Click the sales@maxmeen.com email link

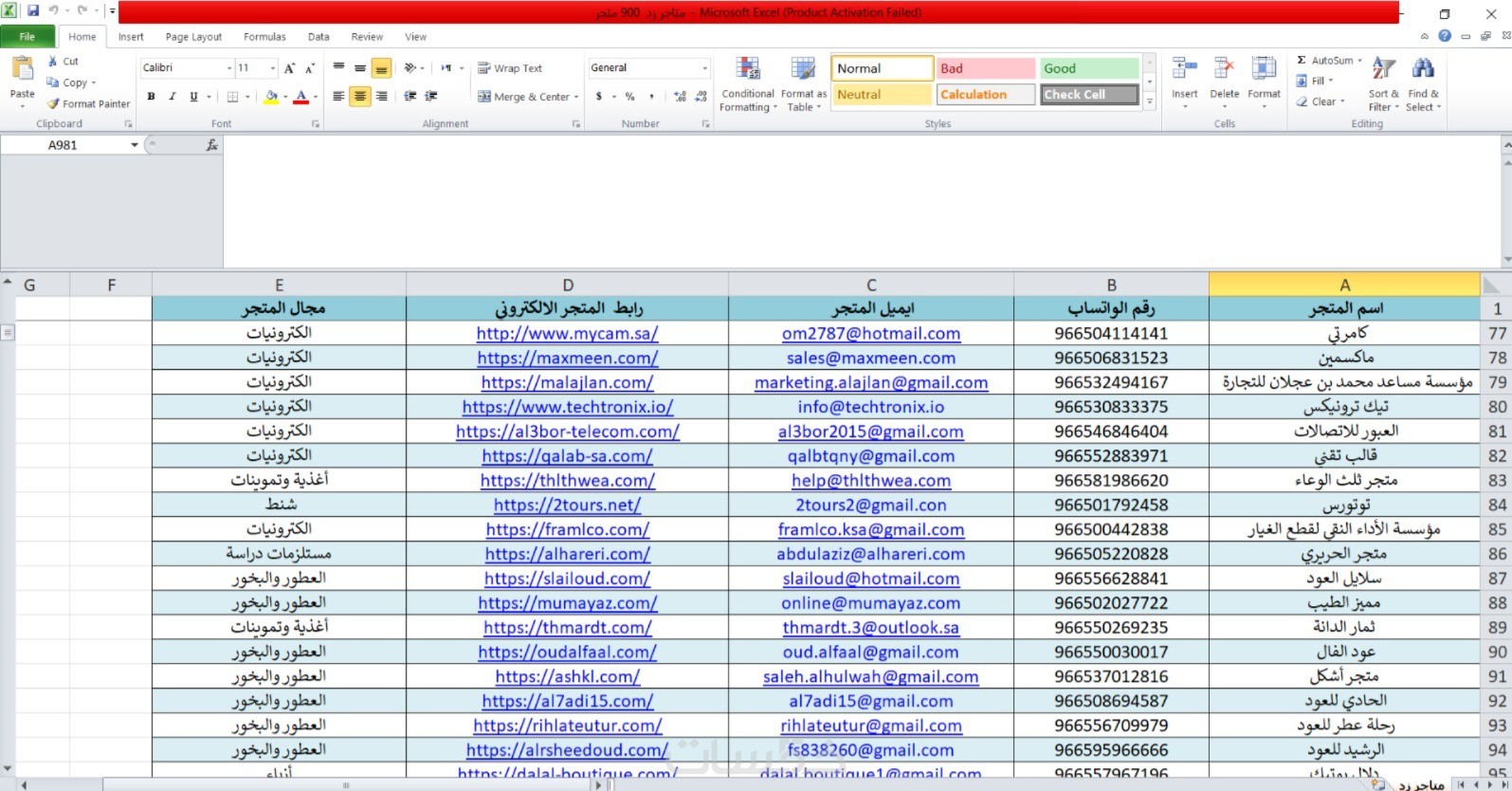click(x=870, y=359)
